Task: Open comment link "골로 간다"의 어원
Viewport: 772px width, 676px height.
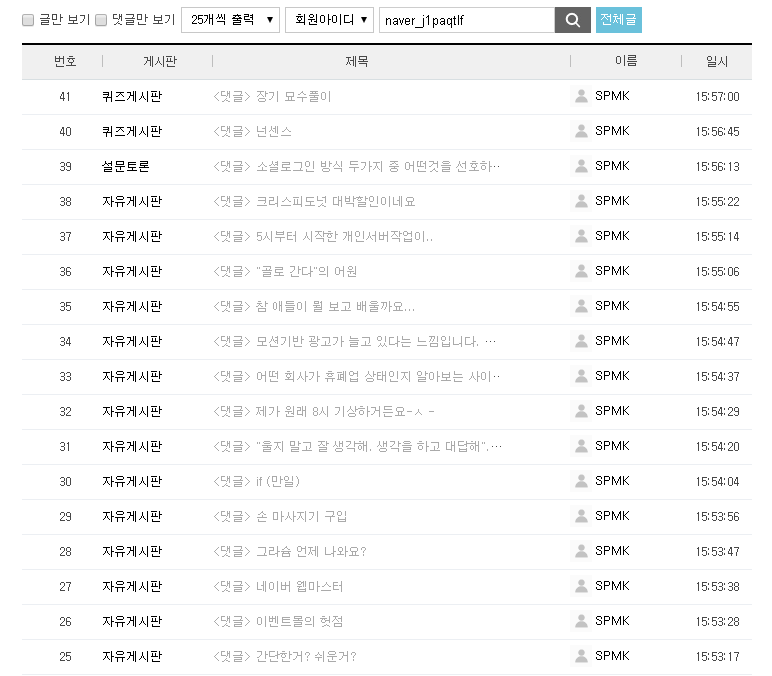Action: tap(285, 271)
